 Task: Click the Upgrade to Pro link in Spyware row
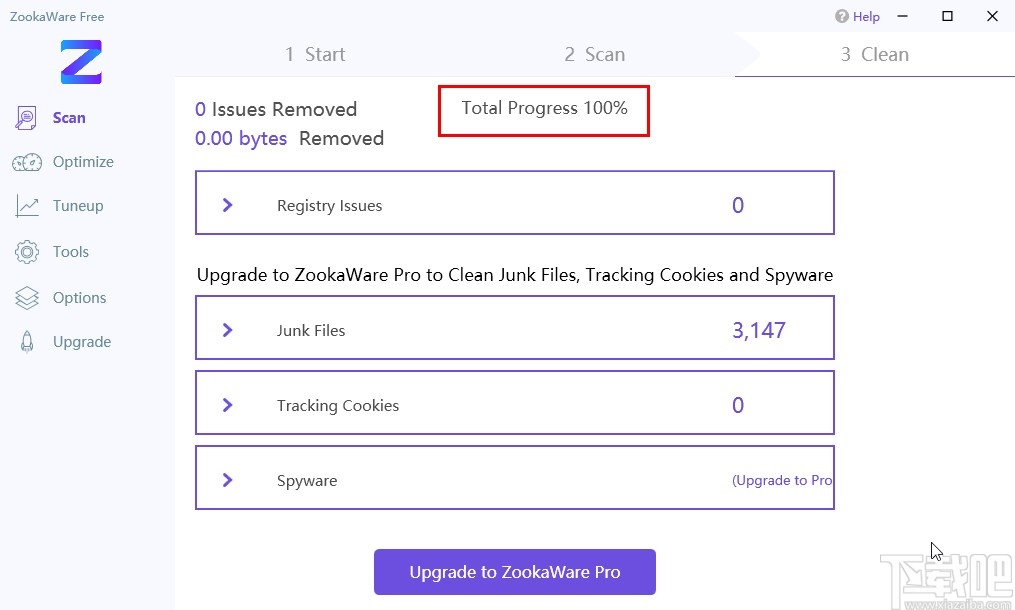coord(782,480)
